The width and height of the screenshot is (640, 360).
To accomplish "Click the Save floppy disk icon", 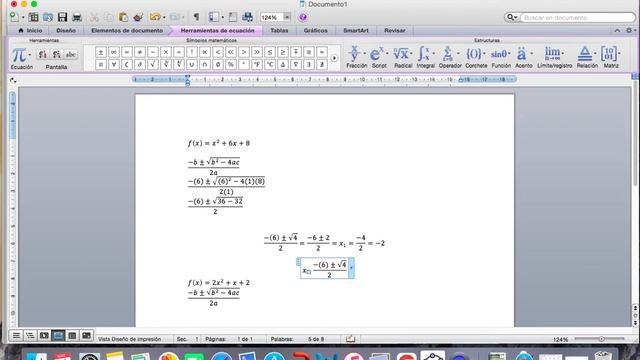I will pyautogui.click(x=62, y=17).
